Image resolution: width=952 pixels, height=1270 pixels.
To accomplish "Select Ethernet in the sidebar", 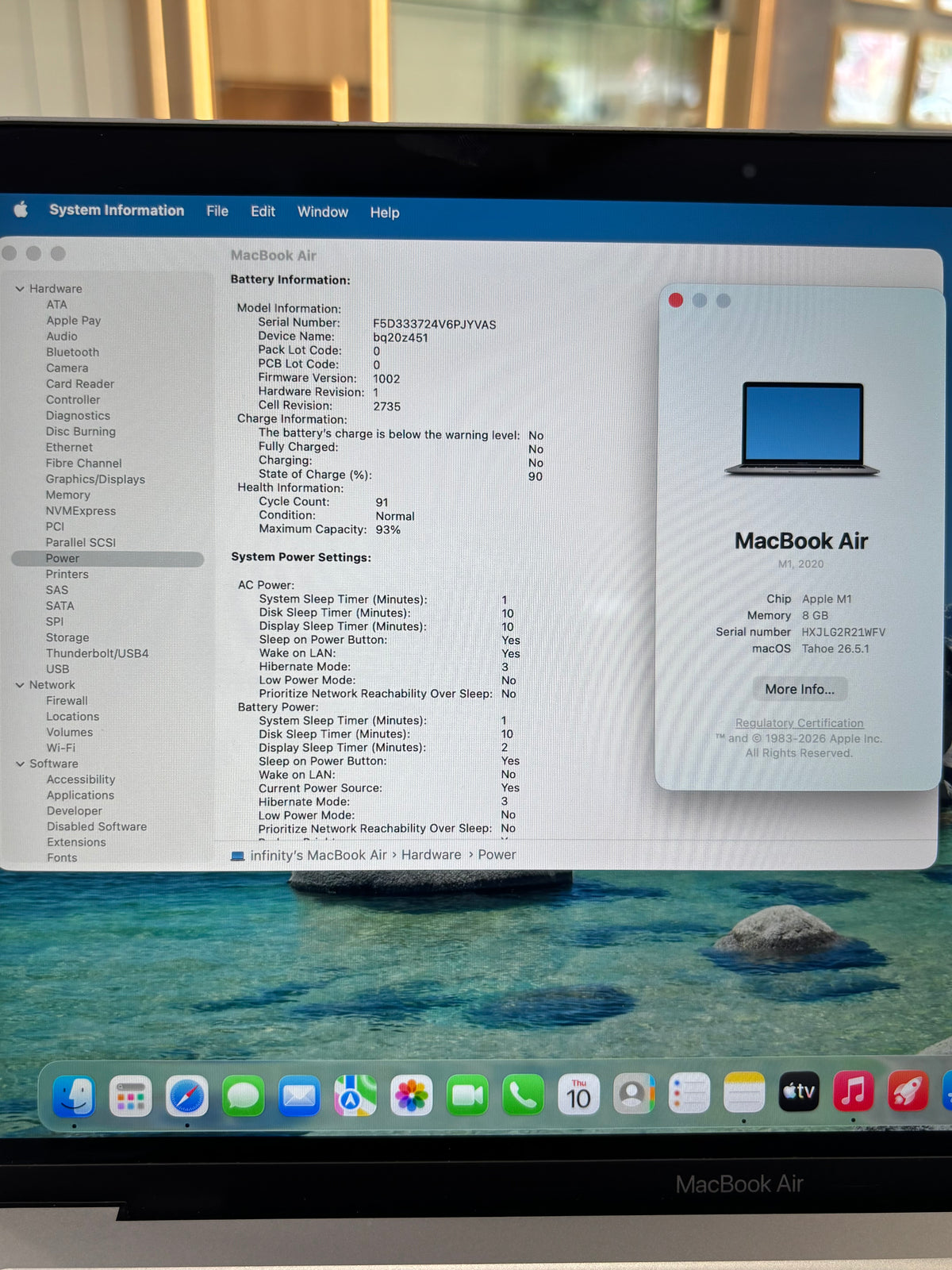I will point(69,448).
